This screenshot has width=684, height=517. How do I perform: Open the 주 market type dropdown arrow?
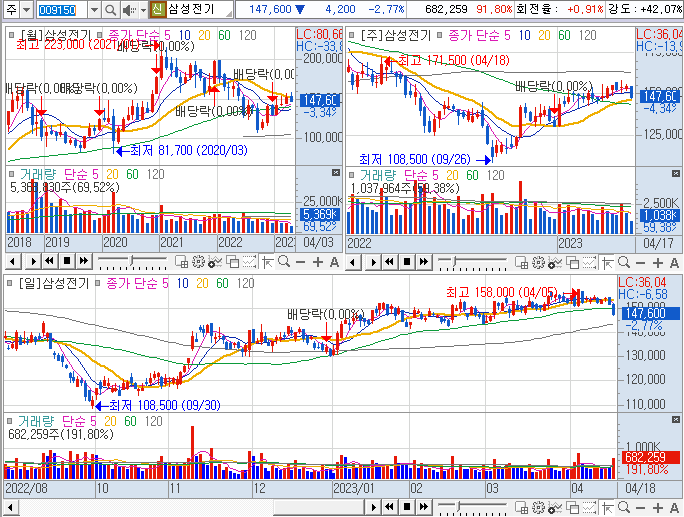tap(27, 10)
